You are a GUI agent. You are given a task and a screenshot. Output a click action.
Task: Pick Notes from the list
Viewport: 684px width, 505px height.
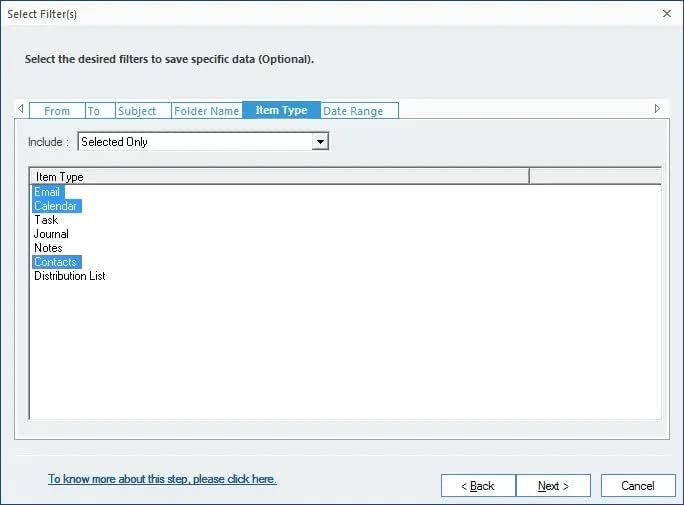[x=48, y=248]
